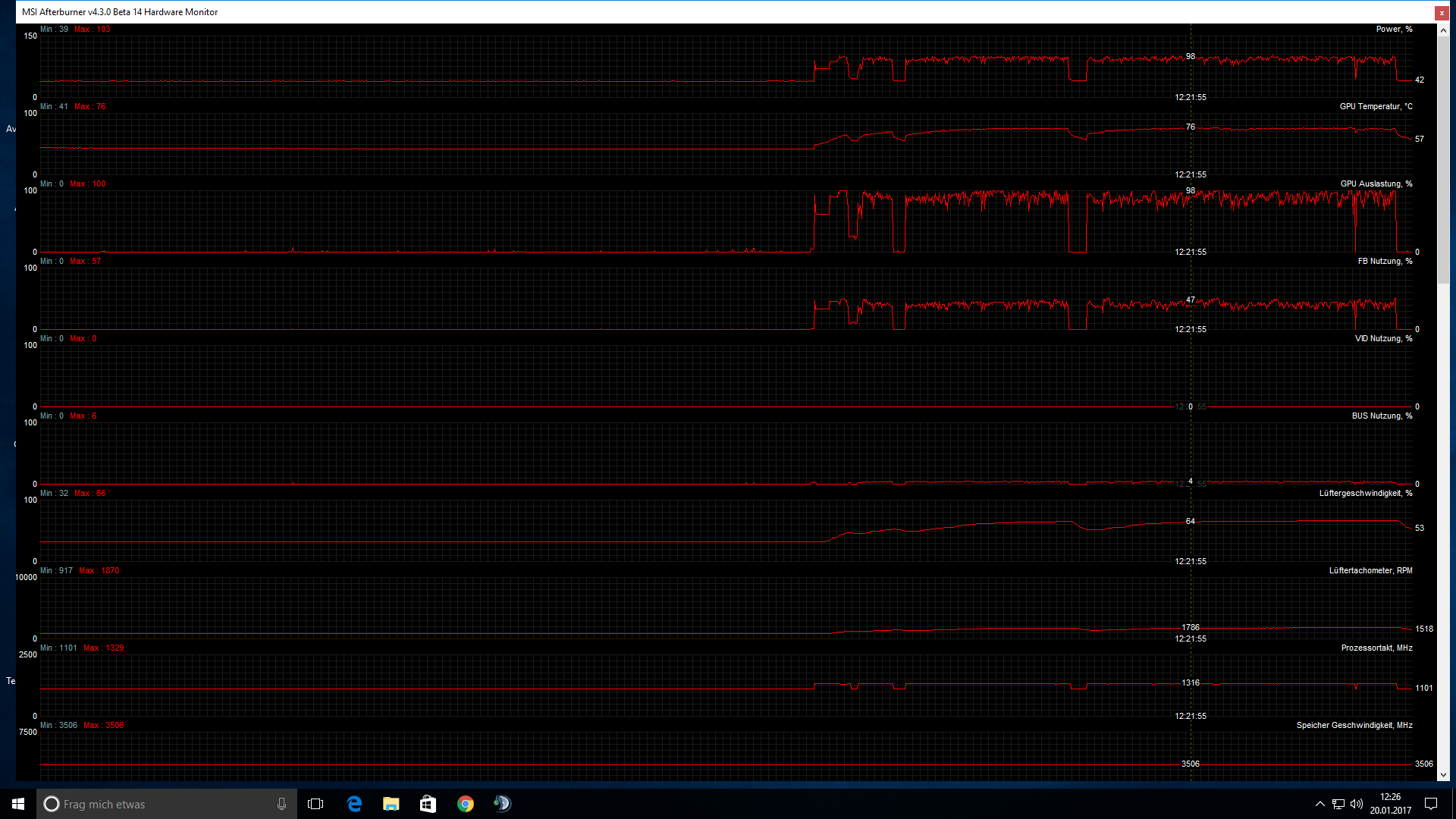Screen dimensions: 1456x819
Task: Open Task View
Action: (315, 804)
